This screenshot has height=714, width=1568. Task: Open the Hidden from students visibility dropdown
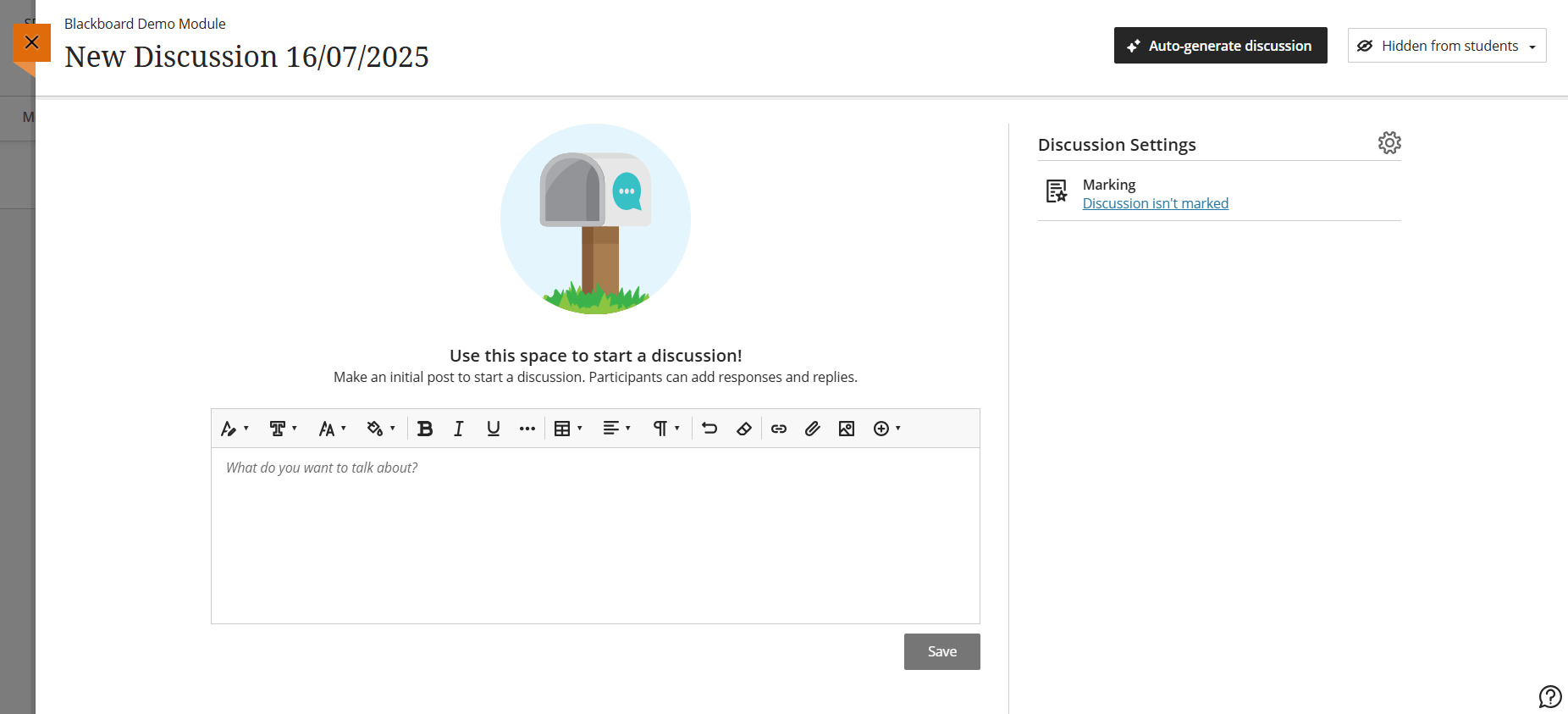coord(1447,46)
